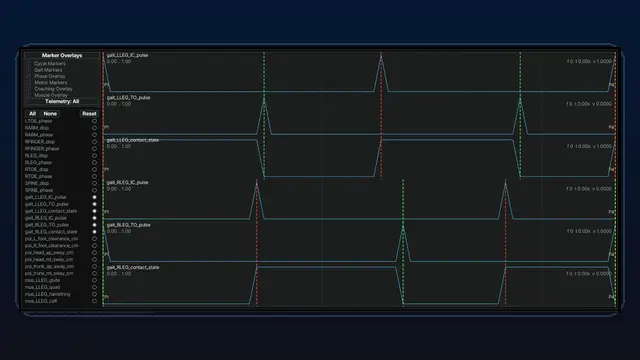The image size is (640, 360).
Task: Disable the gait_RLEG_TO_pulse channel circle
Action: pos(94,225)
